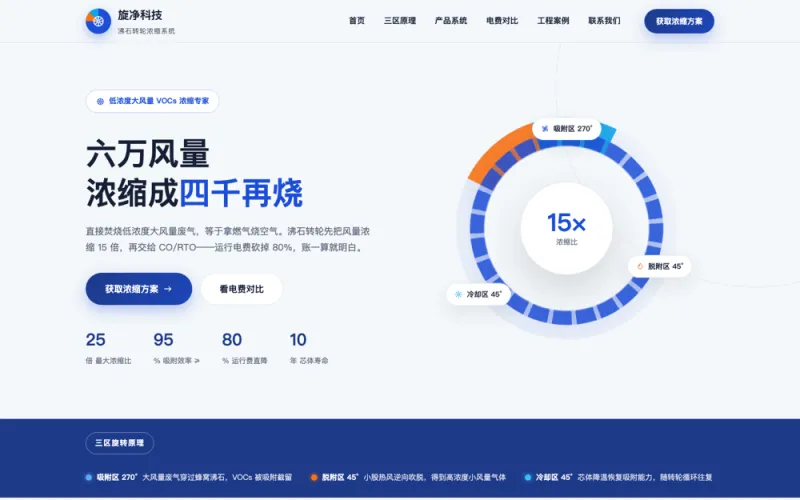800x500 pixels.
Task: Open 产品系统 menu item
Action: (x=451, y=21)
